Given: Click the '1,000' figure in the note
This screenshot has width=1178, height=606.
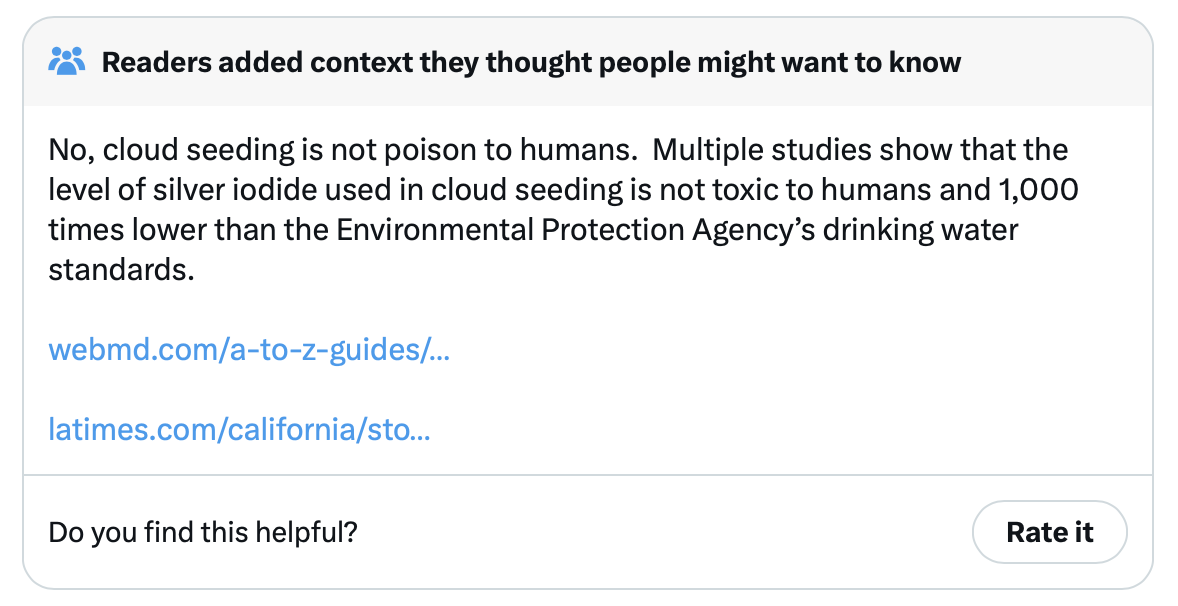Looking at the screenshot, I should coord(1042,190).
